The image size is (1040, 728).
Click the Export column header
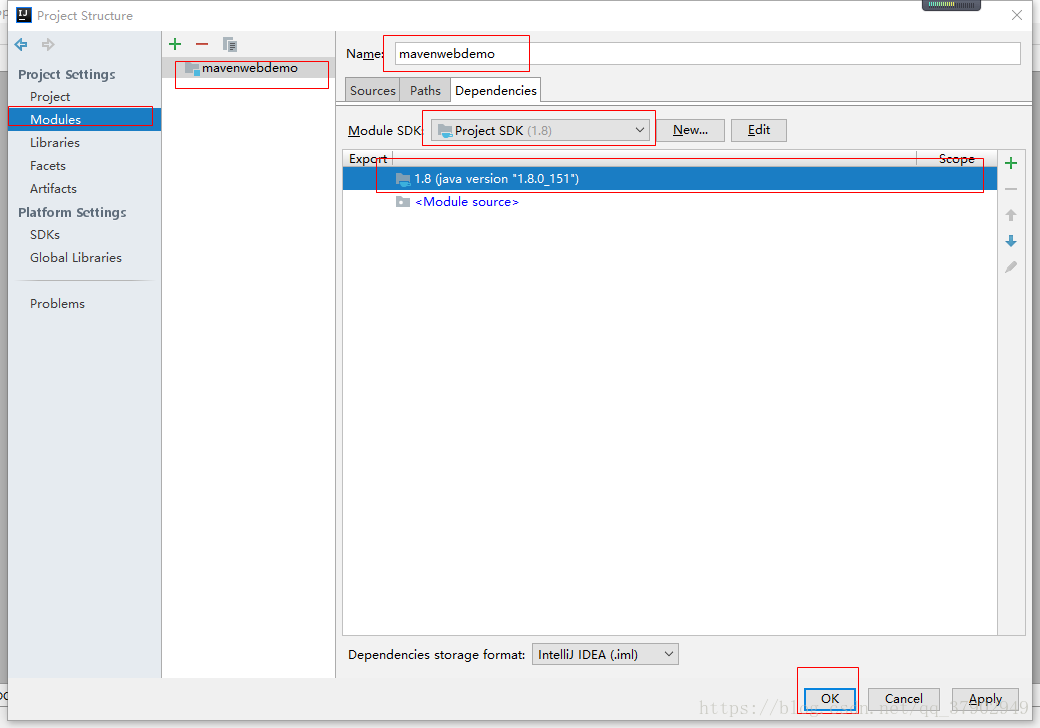click(368, 158)
